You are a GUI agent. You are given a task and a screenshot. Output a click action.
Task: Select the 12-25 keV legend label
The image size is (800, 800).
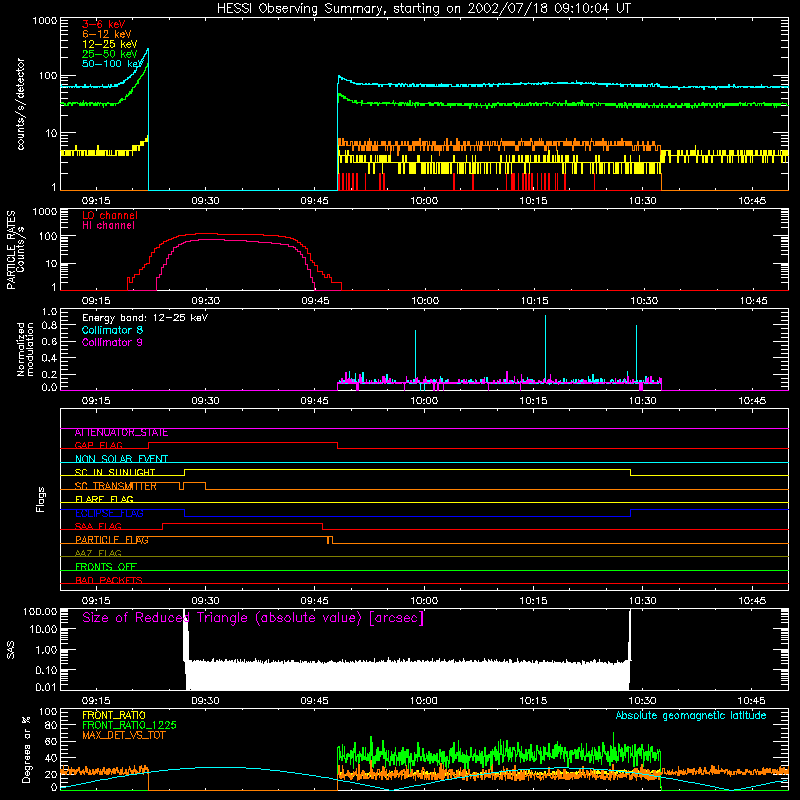(110, 44)
